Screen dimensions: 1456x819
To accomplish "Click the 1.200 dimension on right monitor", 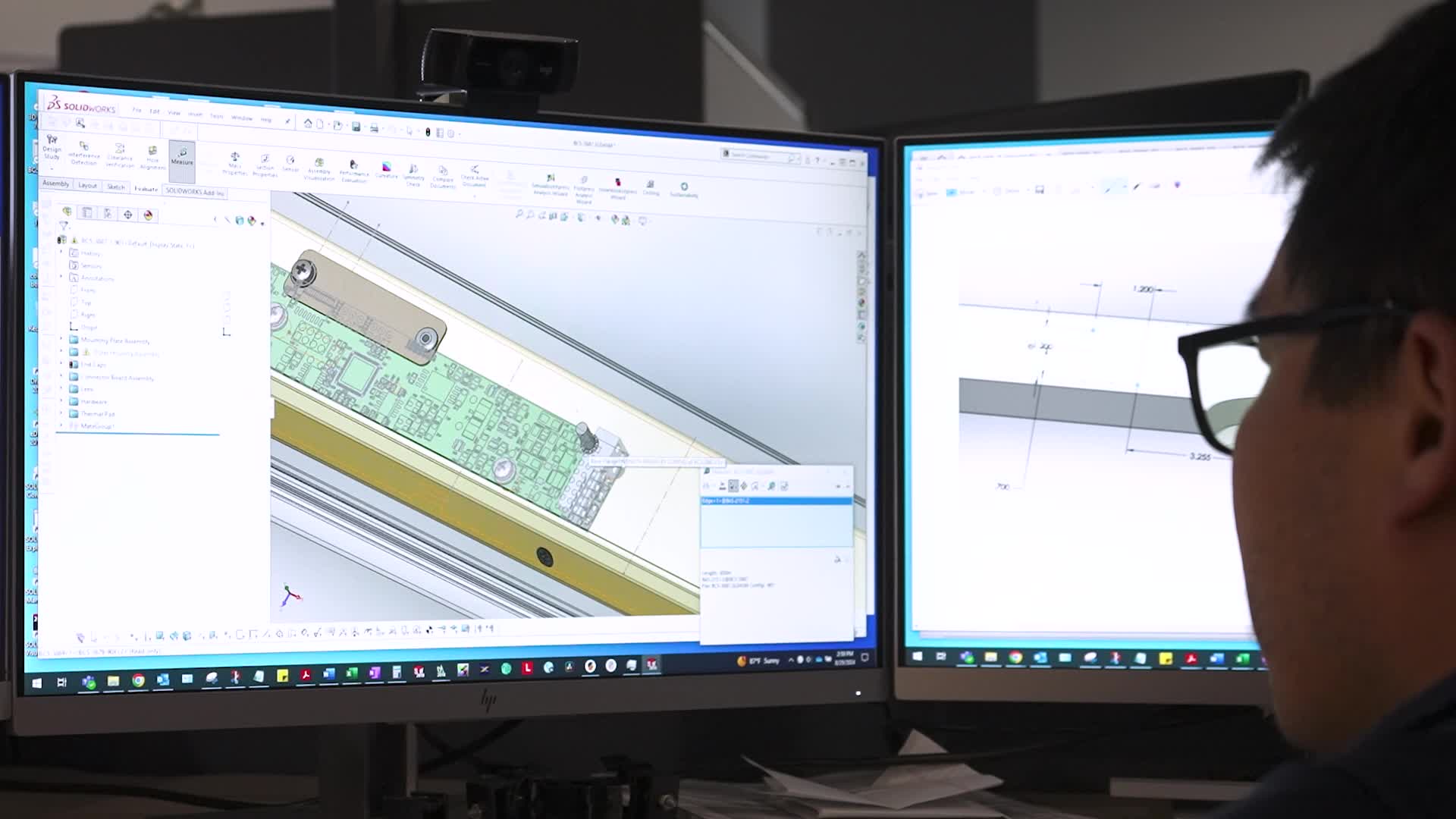I will 1143,289.
